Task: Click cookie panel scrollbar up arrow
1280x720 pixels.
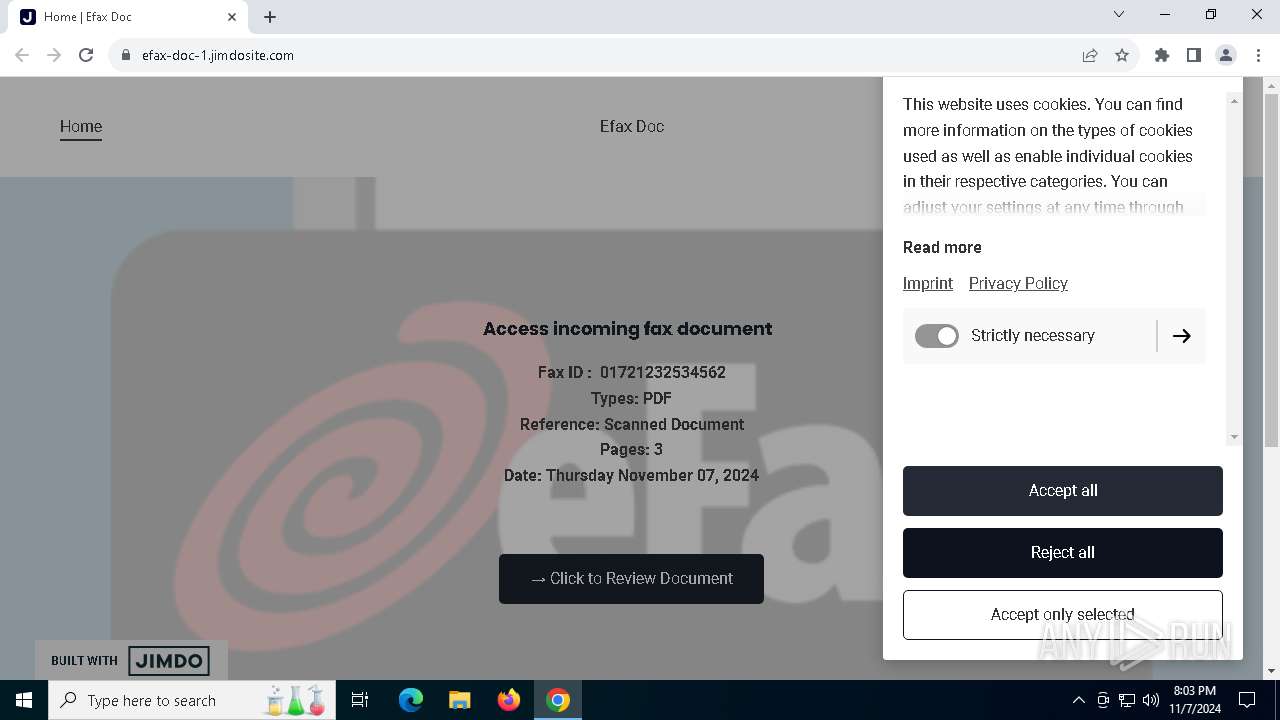Action: pos(1234,101)
